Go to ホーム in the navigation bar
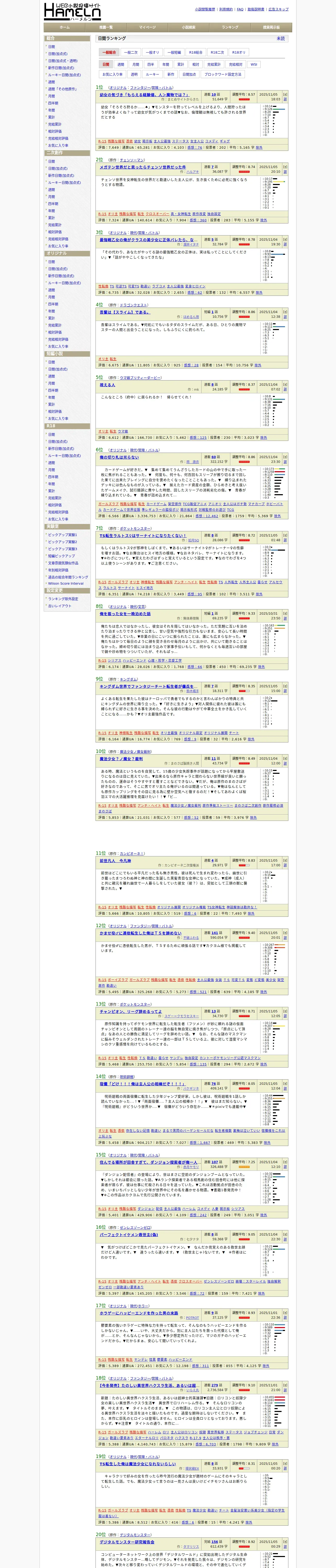 64,27
